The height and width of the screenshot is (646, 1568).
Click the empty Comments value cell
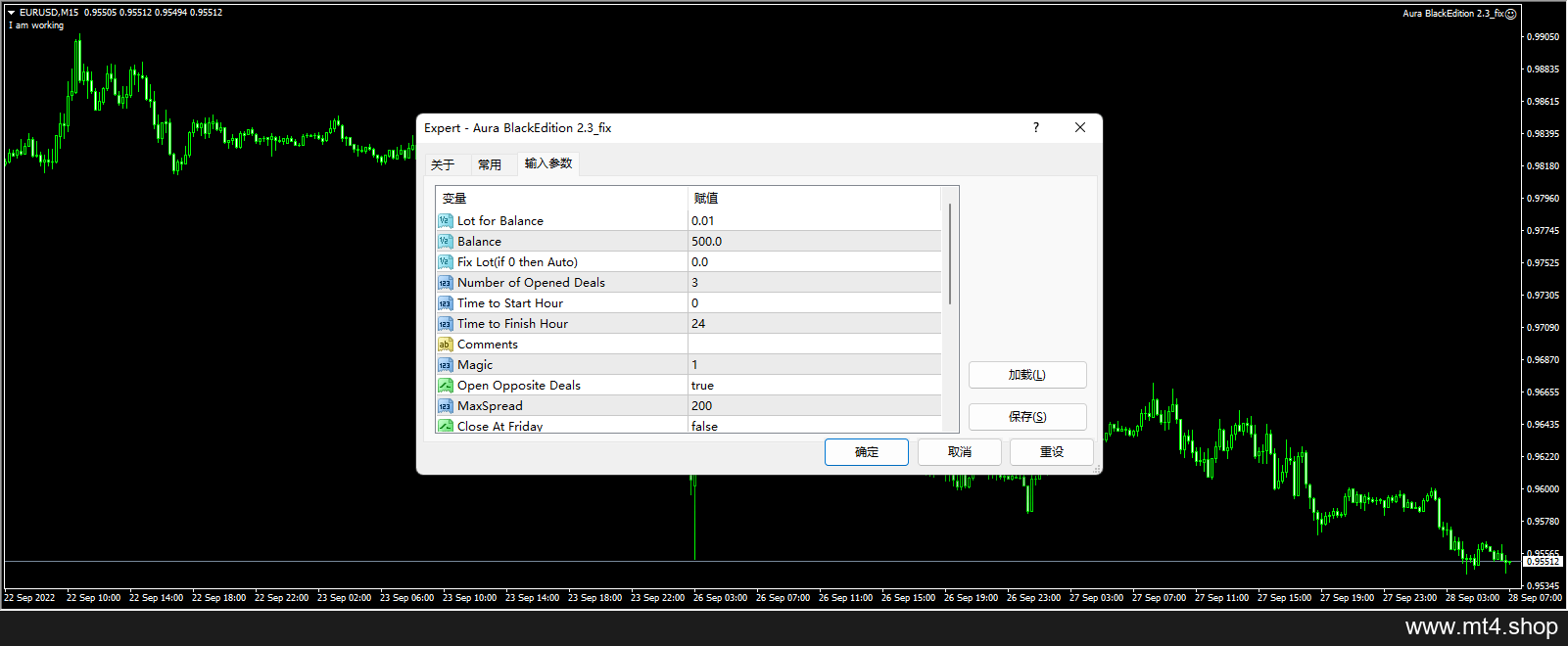pyautogui.click(x=815, y=345)
